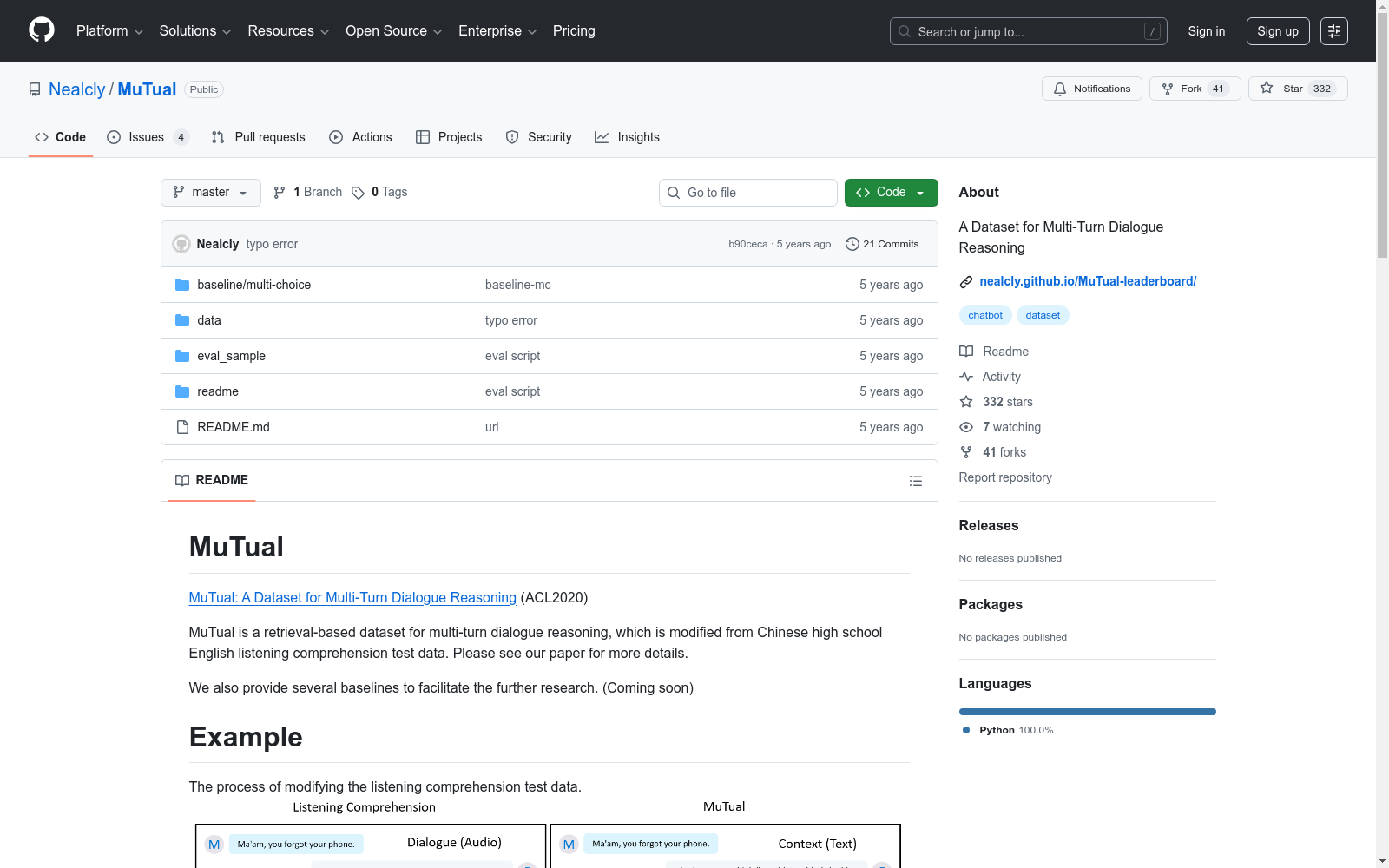
Task: Click the Search or jump to field
Action: 1029,31
